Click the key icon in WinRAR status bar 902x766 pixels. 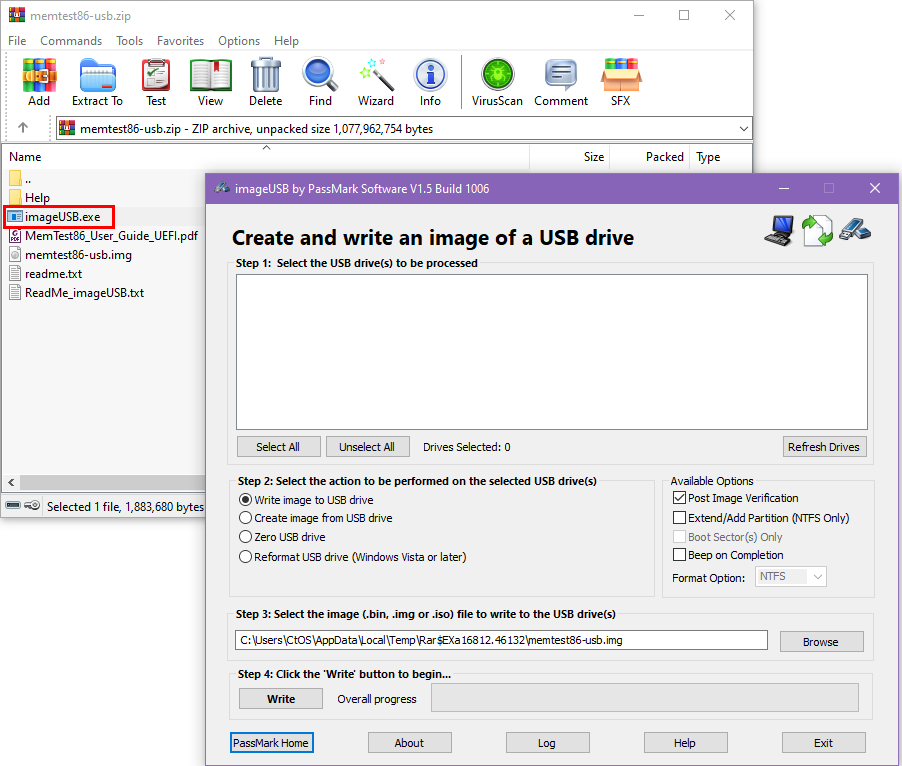pyautogui.click(x=32, y=505)
